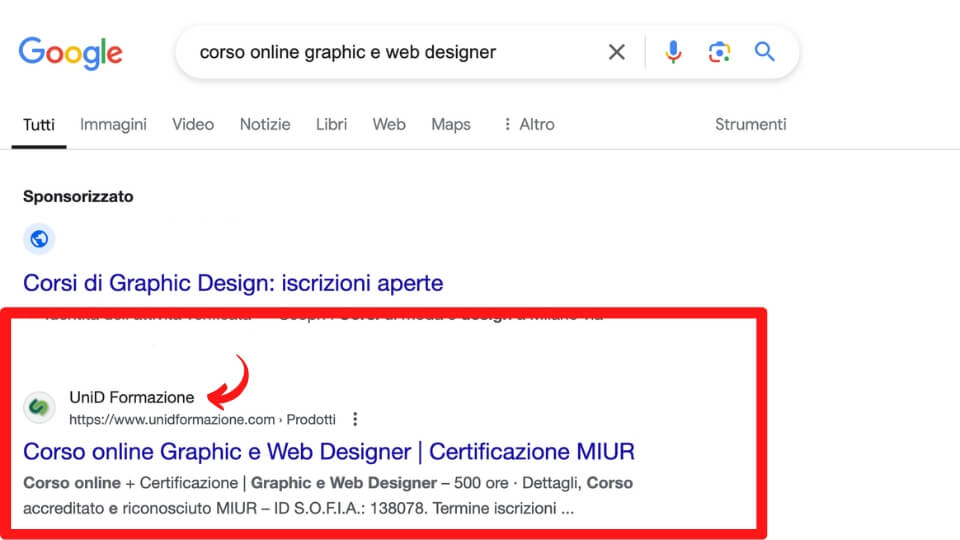Submit search with the magnifying glass icon
The image size is (960, 540).
764,51
